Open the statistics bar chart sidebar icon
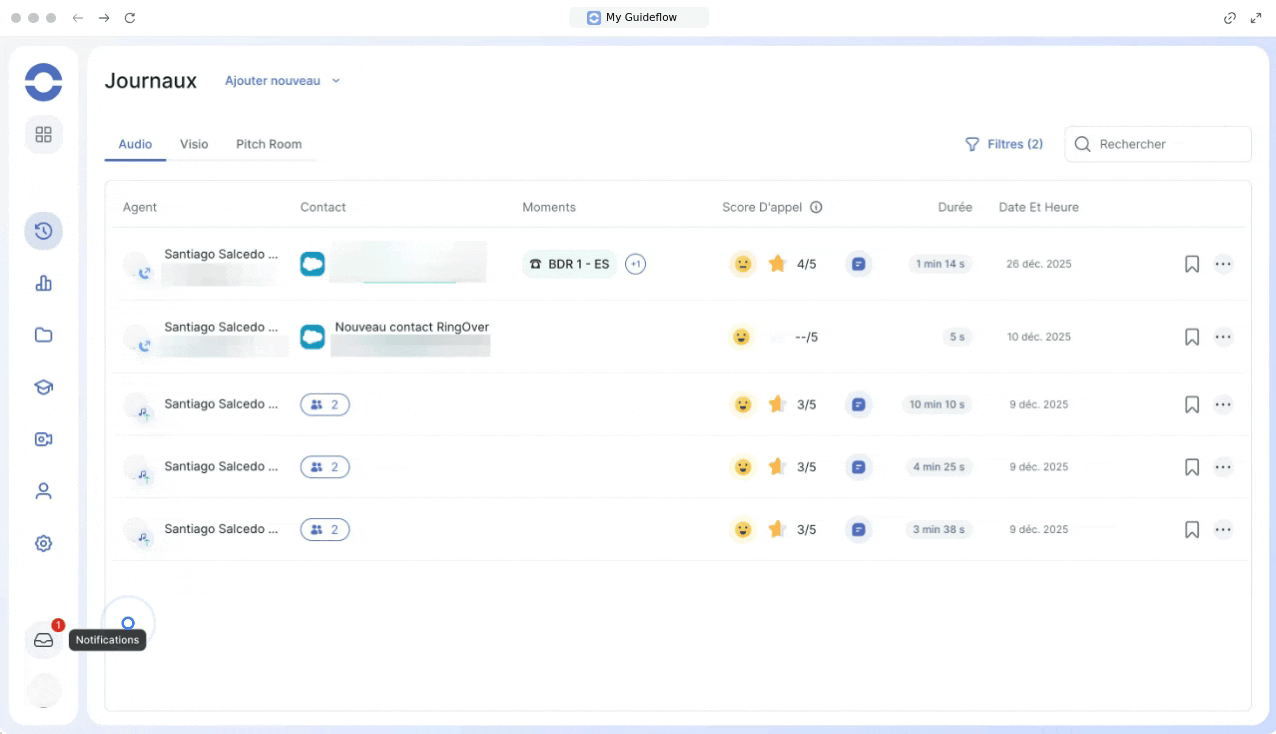The image size is (1276, 734). [43, 284]
